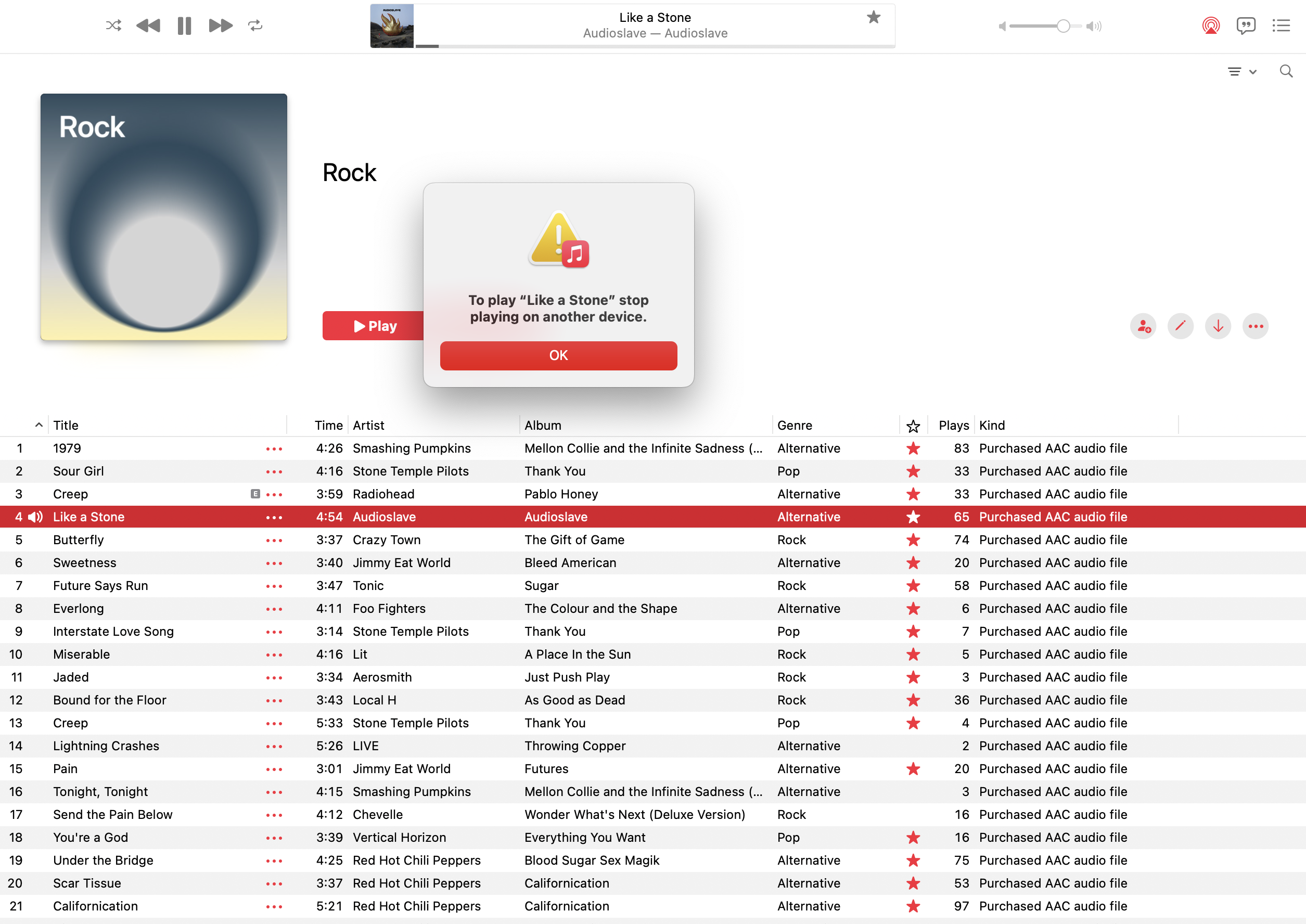Click the max volume speaker icon

1094,26
